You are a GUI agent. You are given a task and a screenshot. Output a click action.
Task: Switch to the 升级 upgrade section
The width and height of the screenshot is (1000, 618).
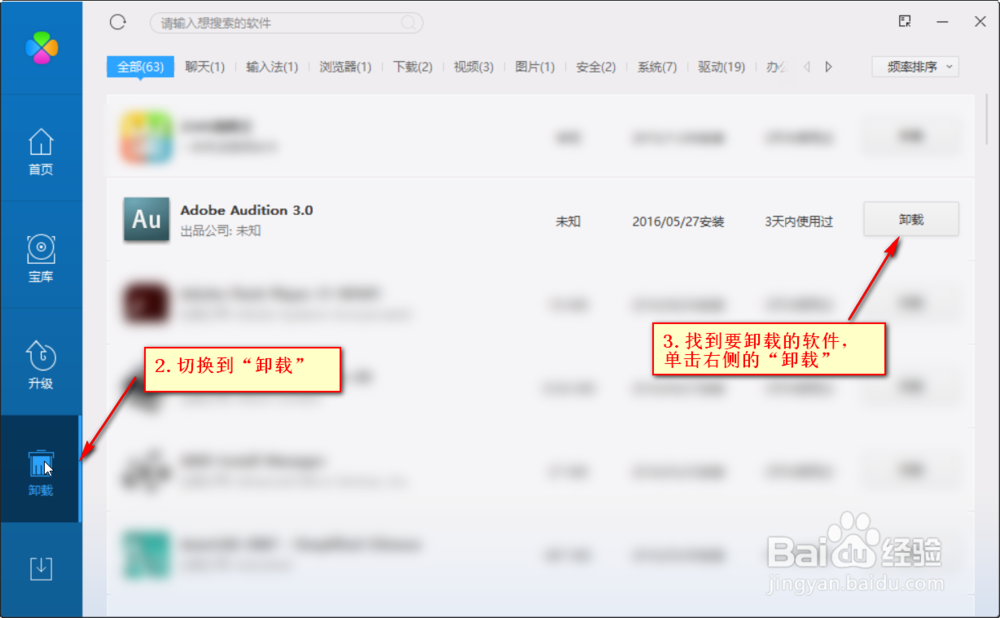41,362
